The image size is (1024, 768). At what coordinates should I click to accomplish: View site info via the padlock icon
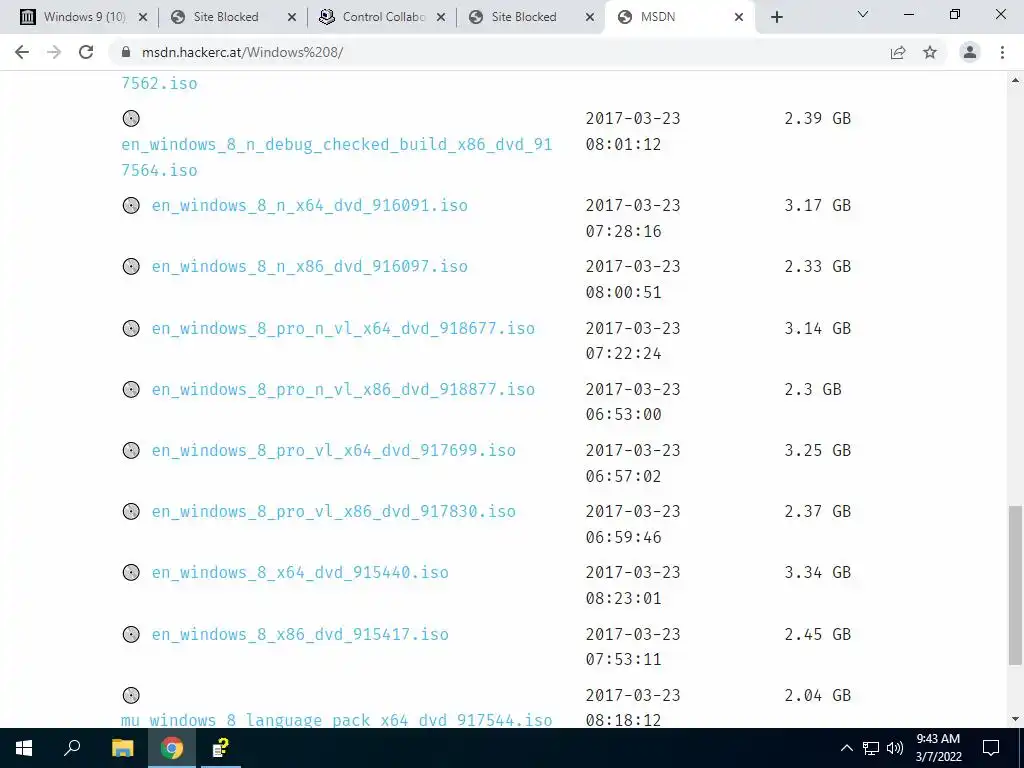(125, 52)
